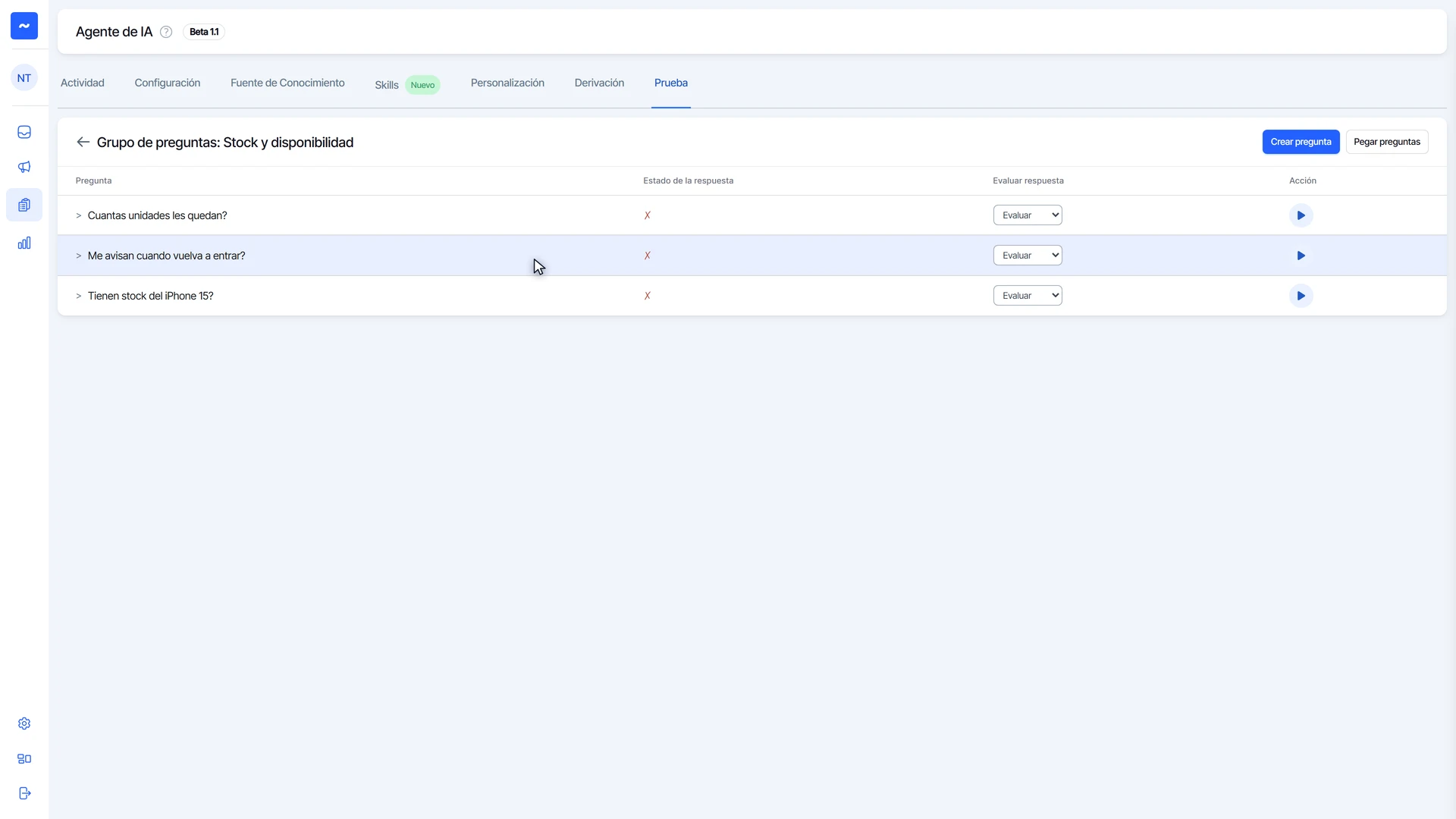The width and height of the screenshot is (1456, 819).
Task: Click the 'Acción' column header
Action: coord(1303,180)
